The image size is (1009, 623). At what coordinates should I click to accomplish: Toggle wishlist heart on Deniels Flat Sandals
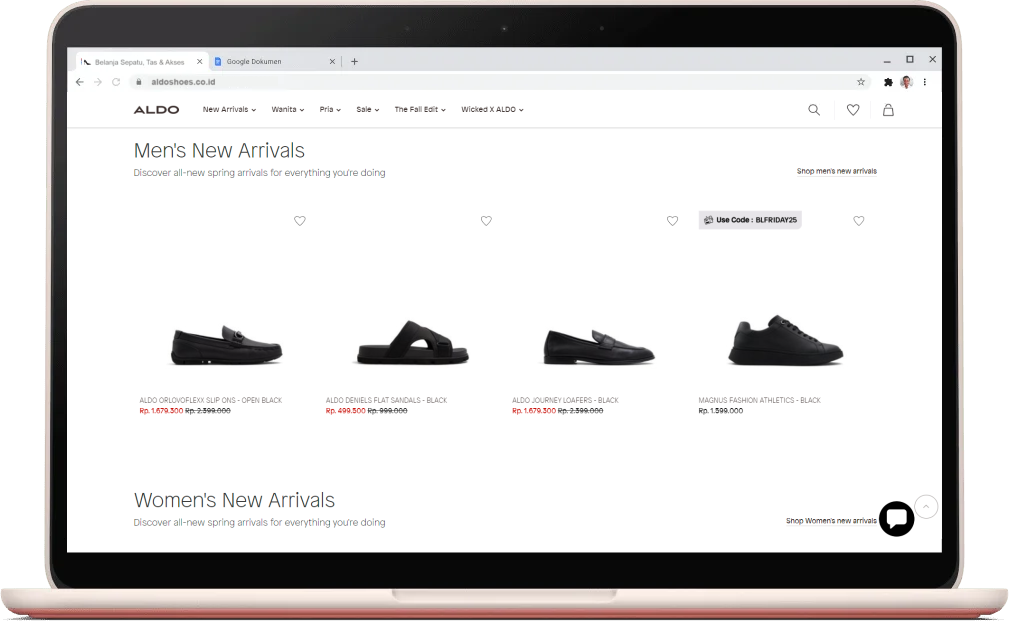(x=486, y=221)
